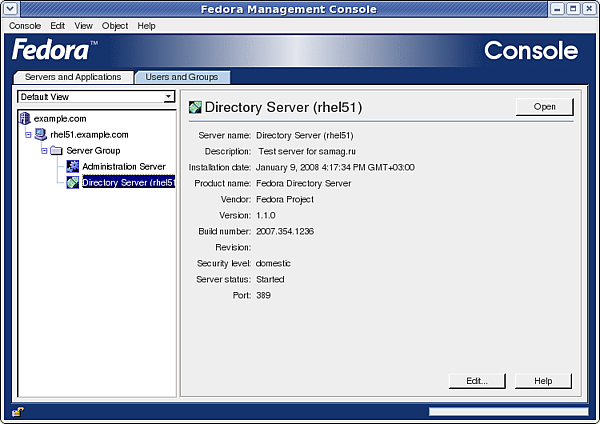Switch to the Users and Groups tab

[x=182, y=77]
